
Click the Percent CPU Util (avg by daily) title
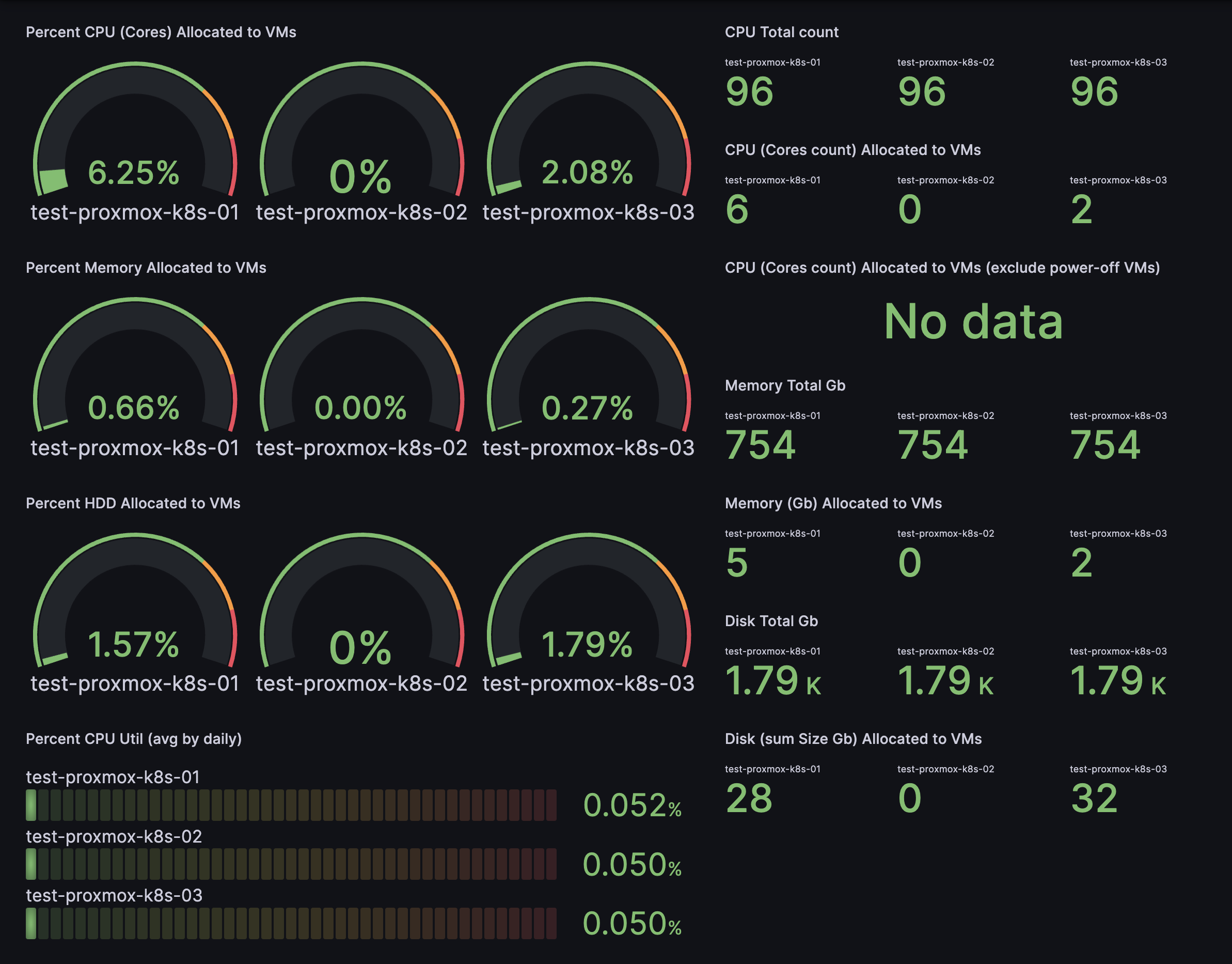tap(134, 739)
